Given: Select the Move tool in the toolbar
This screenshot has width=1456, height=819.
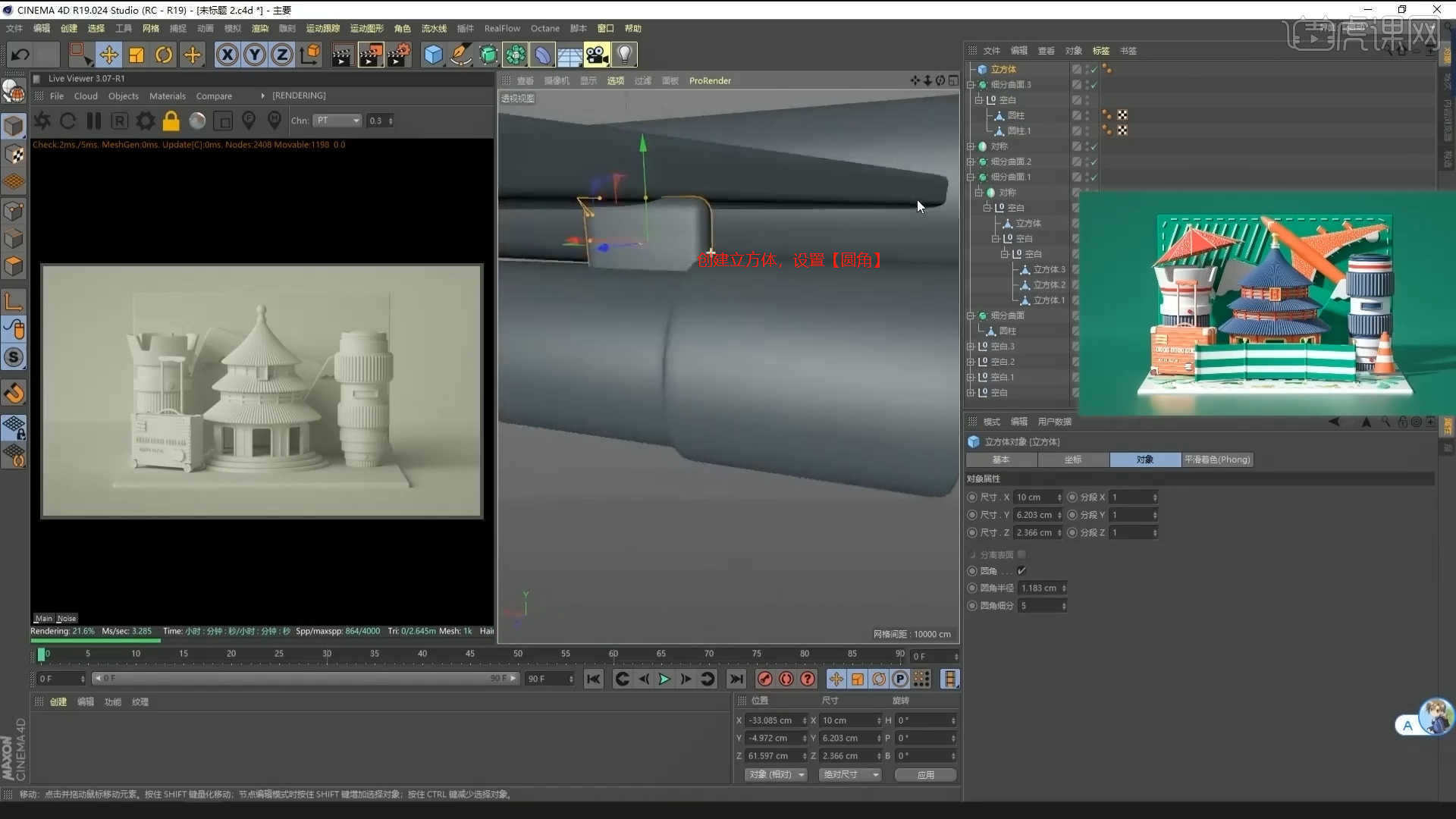Looking at the screenshot, I should coord(108,55).
